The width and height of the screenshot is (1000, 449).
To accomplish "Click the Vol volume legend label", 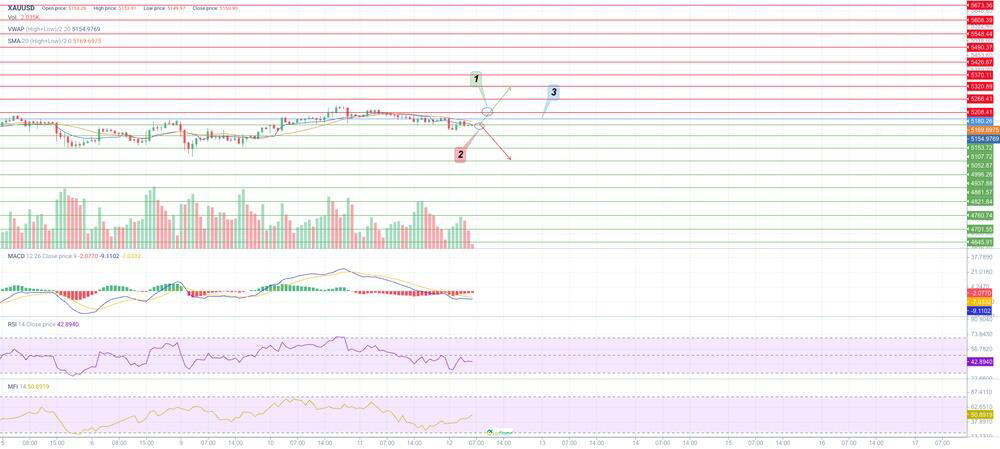I will coord(12,17).
